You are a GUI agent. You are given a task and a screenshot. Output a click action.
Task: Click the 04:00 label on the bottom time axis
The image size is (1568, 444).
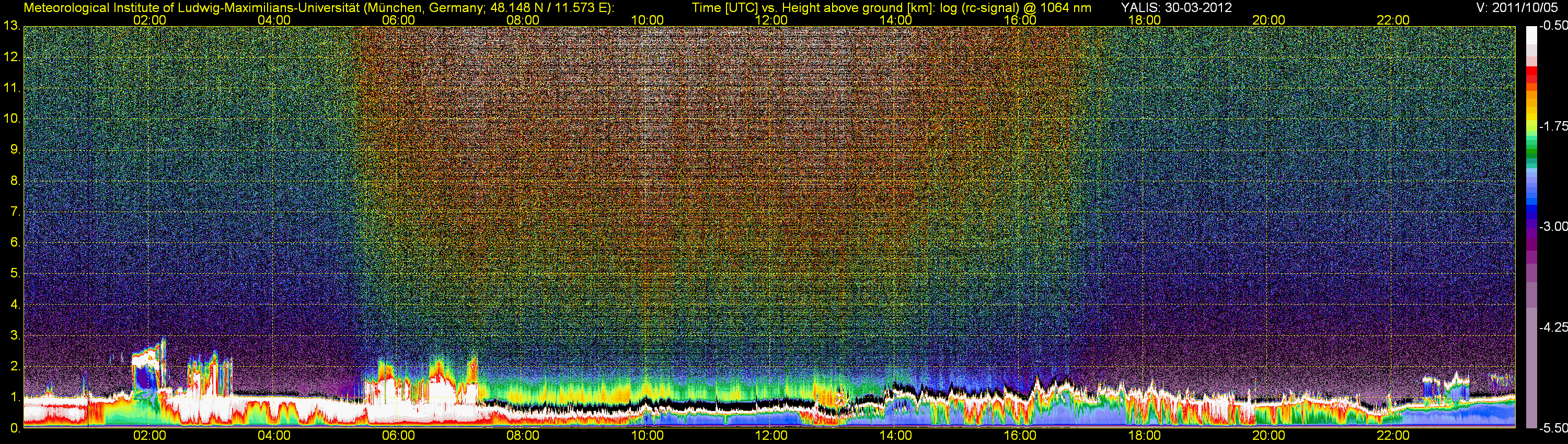pyautogui.click(x=274, y=436)
